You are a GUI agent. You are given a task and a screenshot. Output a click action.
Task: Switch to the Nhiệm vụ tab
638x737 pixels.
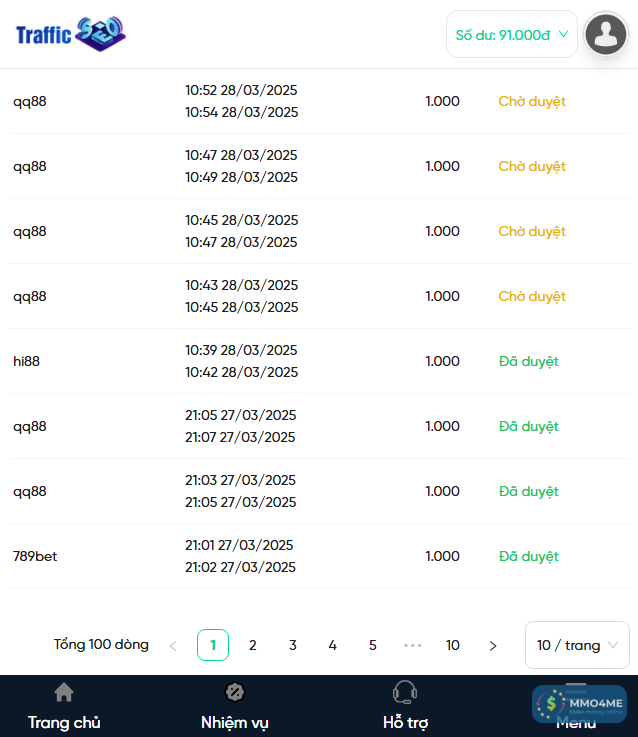pyautogui.click(x=235, y=722)
